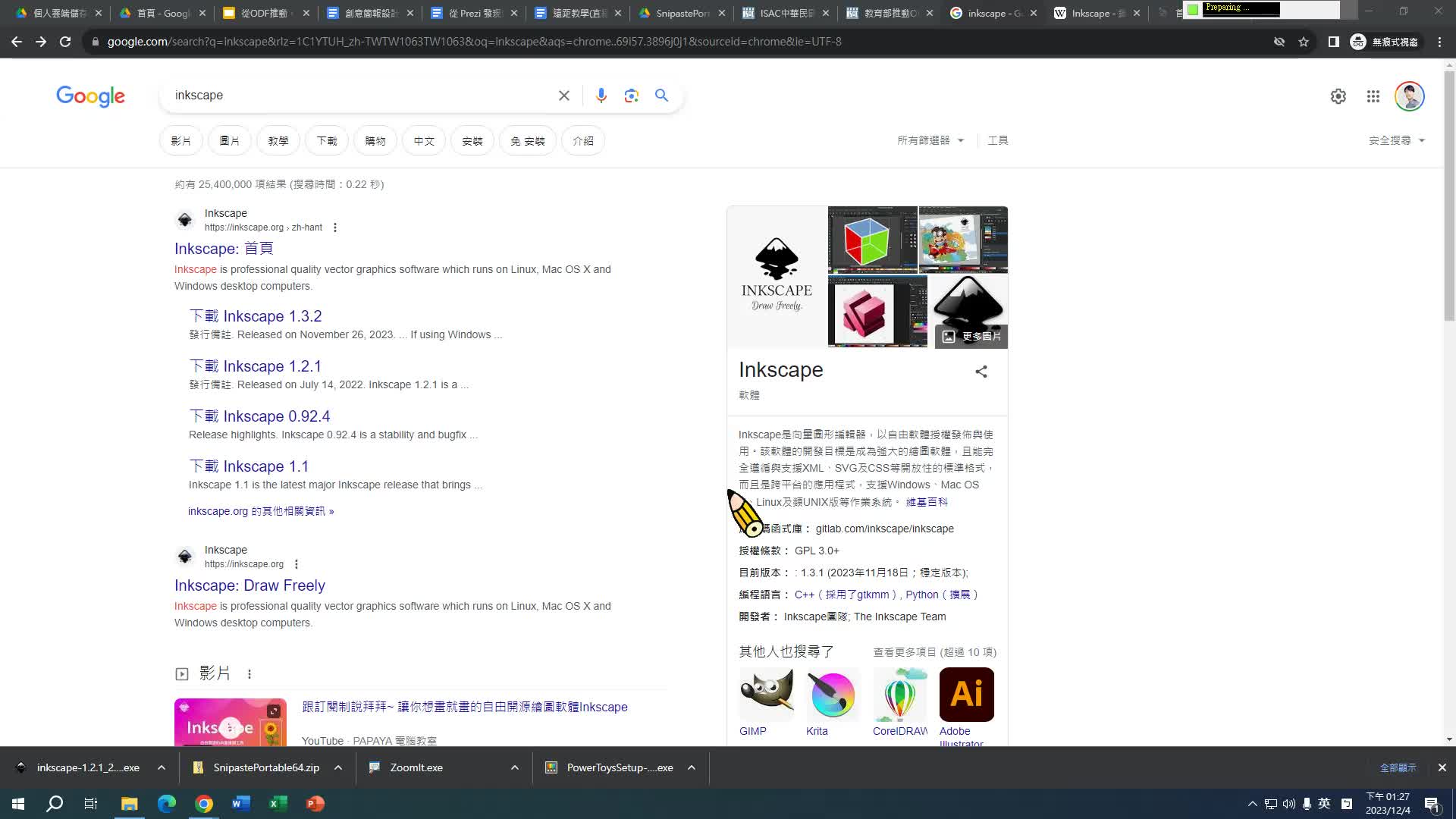Viewport: 1456px width, 819px height.
Task: Open 下載 Inkscape 1.3.2 link
Action: (x=256, y=316)
